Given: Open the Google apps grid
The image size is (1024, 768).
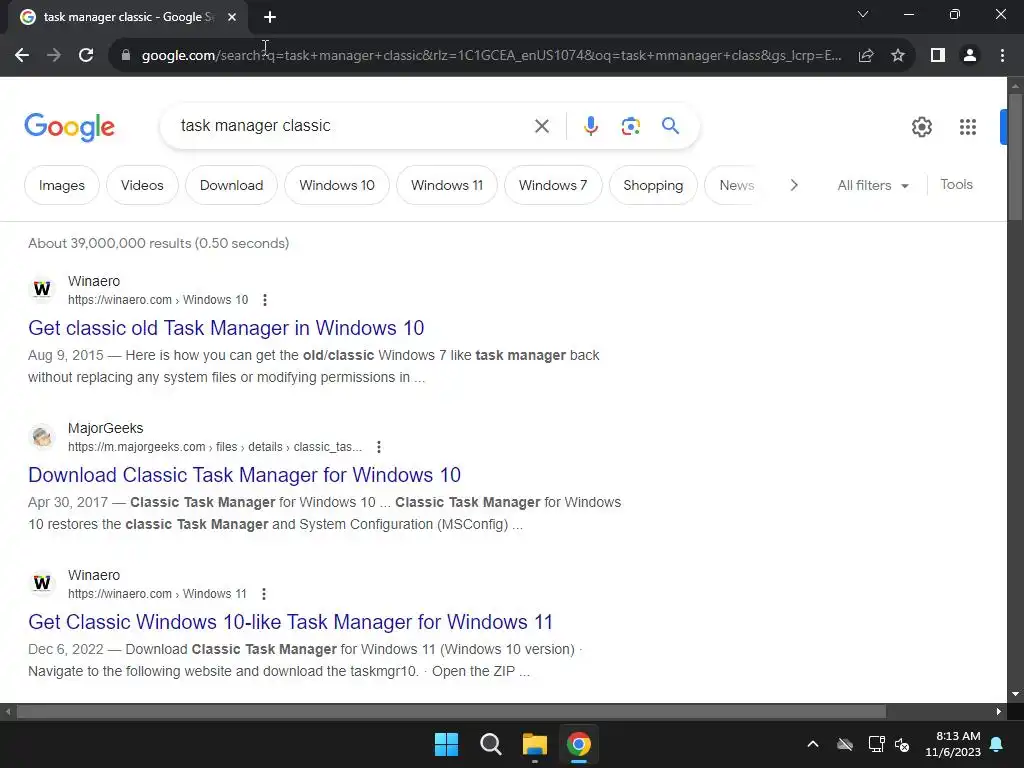Looking at the screenshot, I should coord(968,127).
